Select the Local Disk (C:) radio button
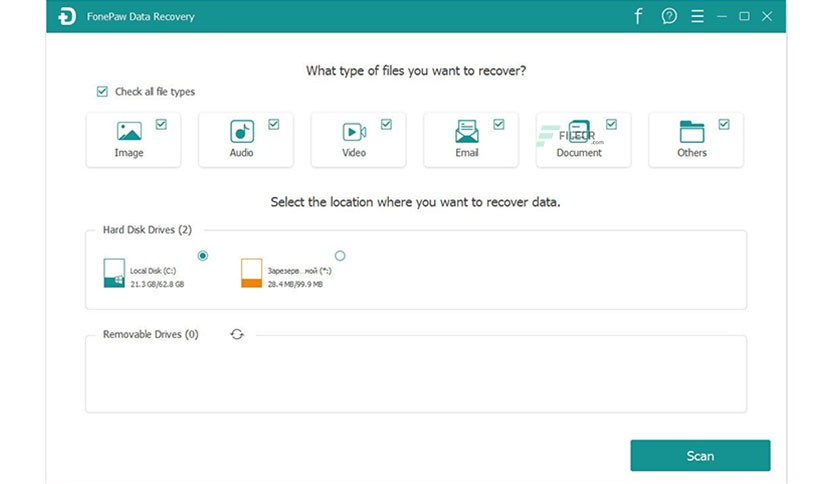 (x=203, y=256)
